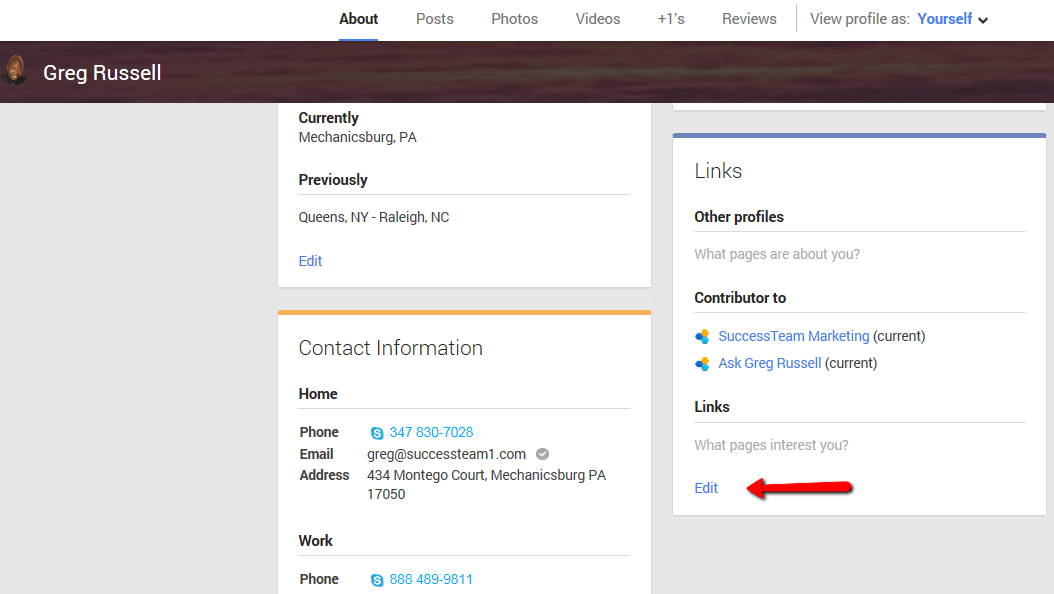
Task: Open the Yourself profile view selector
Action: 944,19
